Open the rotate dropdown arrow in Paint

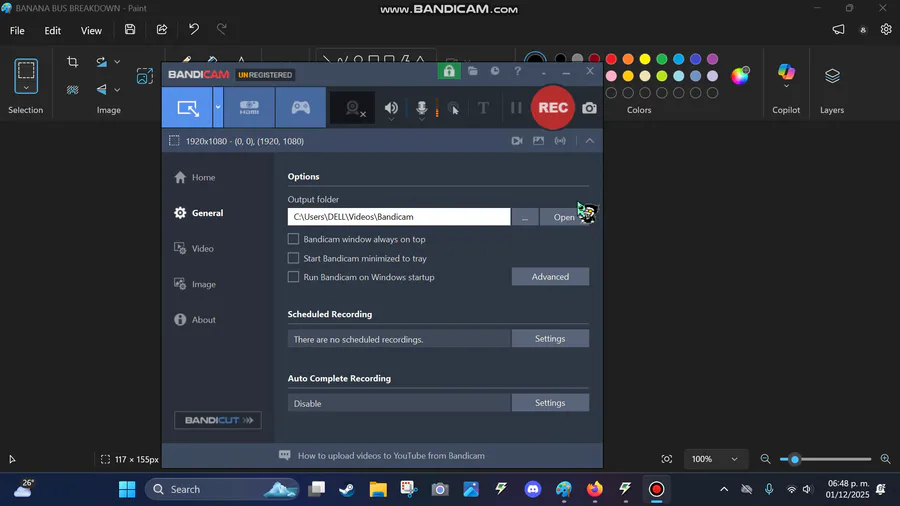[117, 62]
